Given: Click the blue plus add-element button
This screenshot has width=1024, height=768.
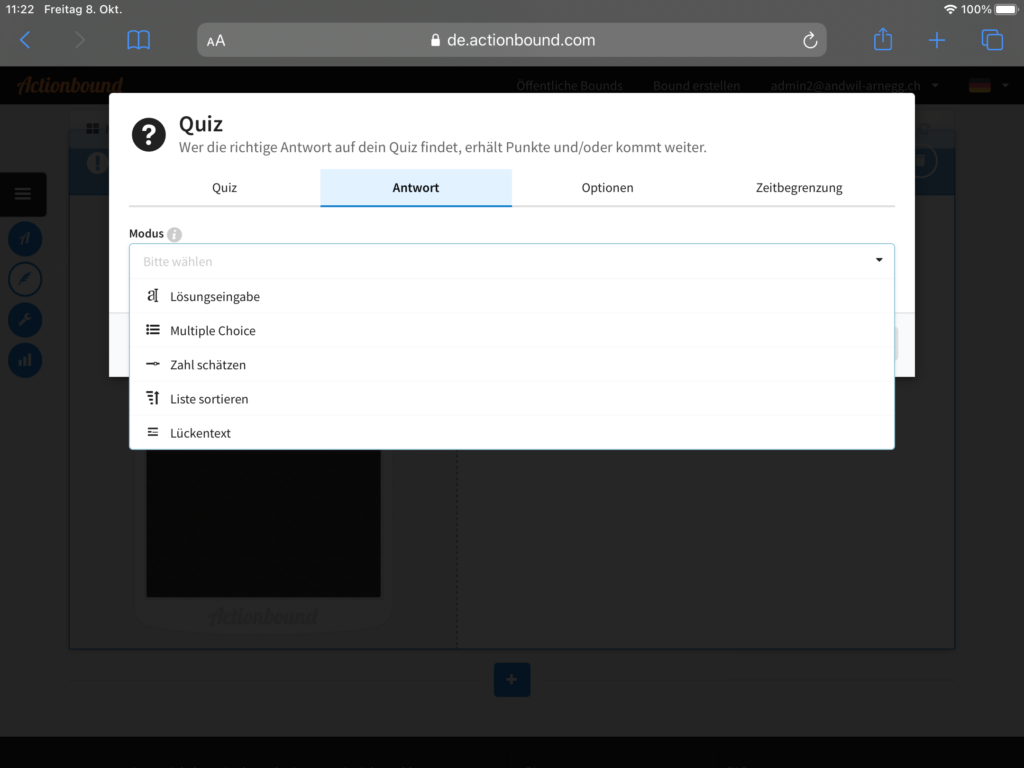Looking at the screenshot, I should 512,680.
